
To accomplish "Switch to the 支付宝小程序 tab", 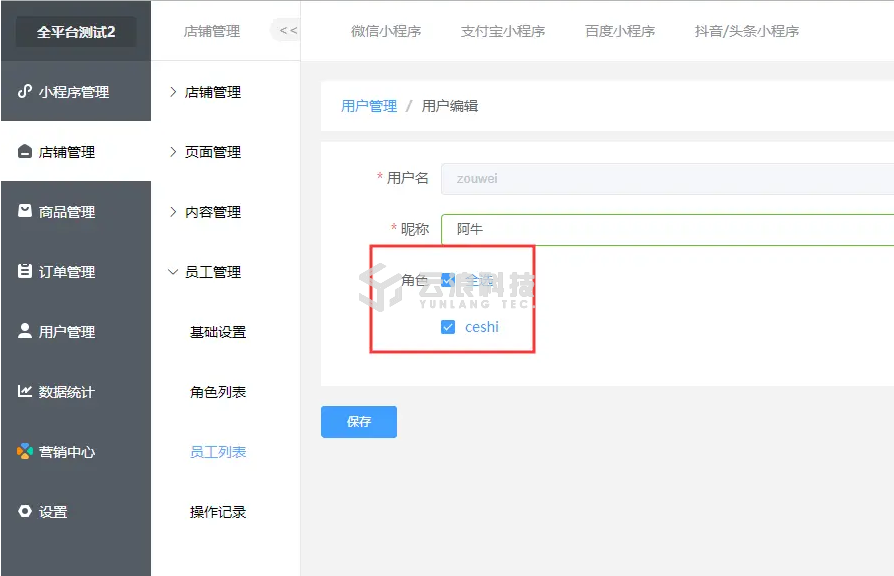I will (503, 31).
